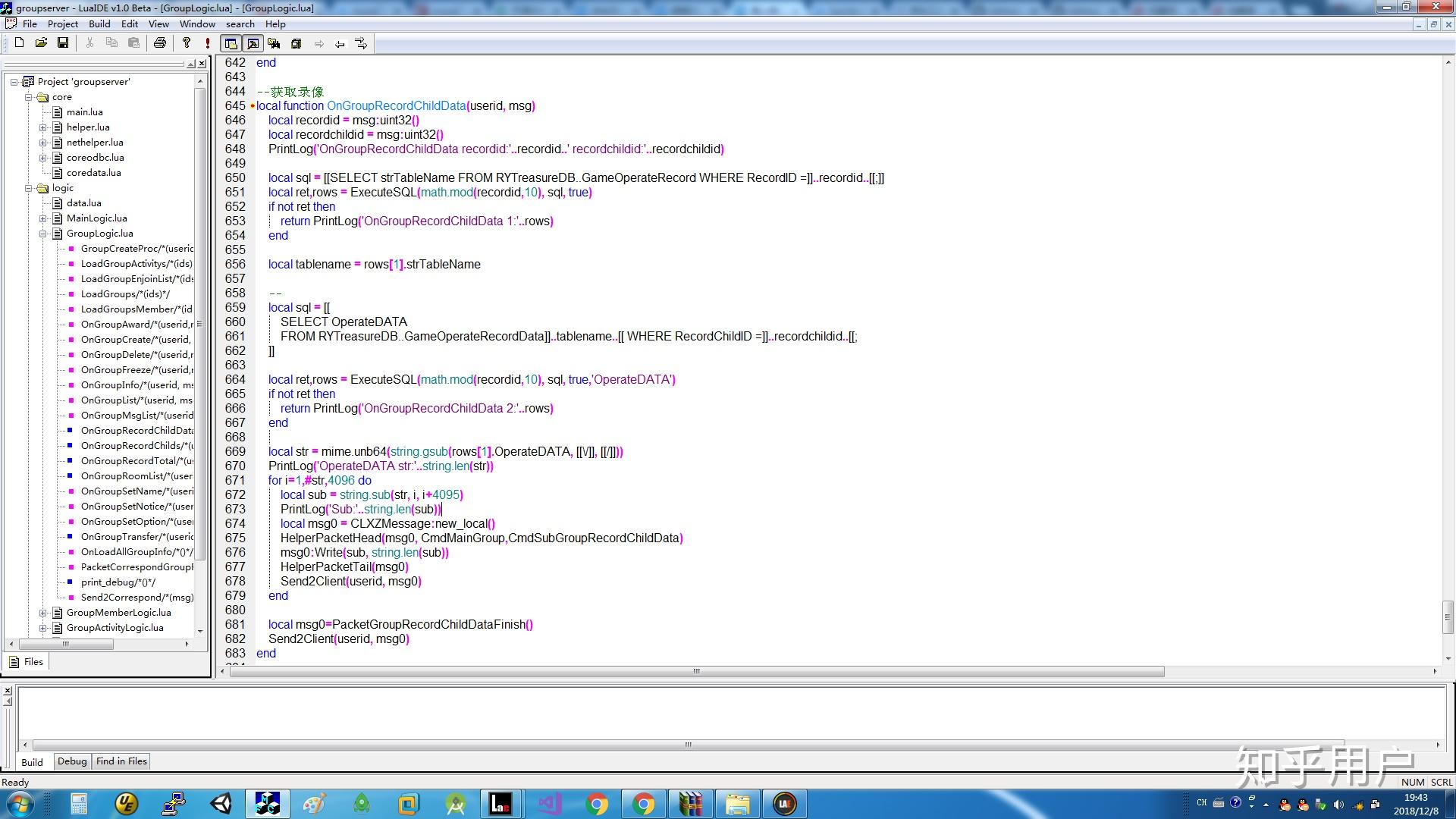Viewport: 1456px width, 819px height.
Task: Open the Build menu
Action: pyautogui.click(x=99, y=24)
